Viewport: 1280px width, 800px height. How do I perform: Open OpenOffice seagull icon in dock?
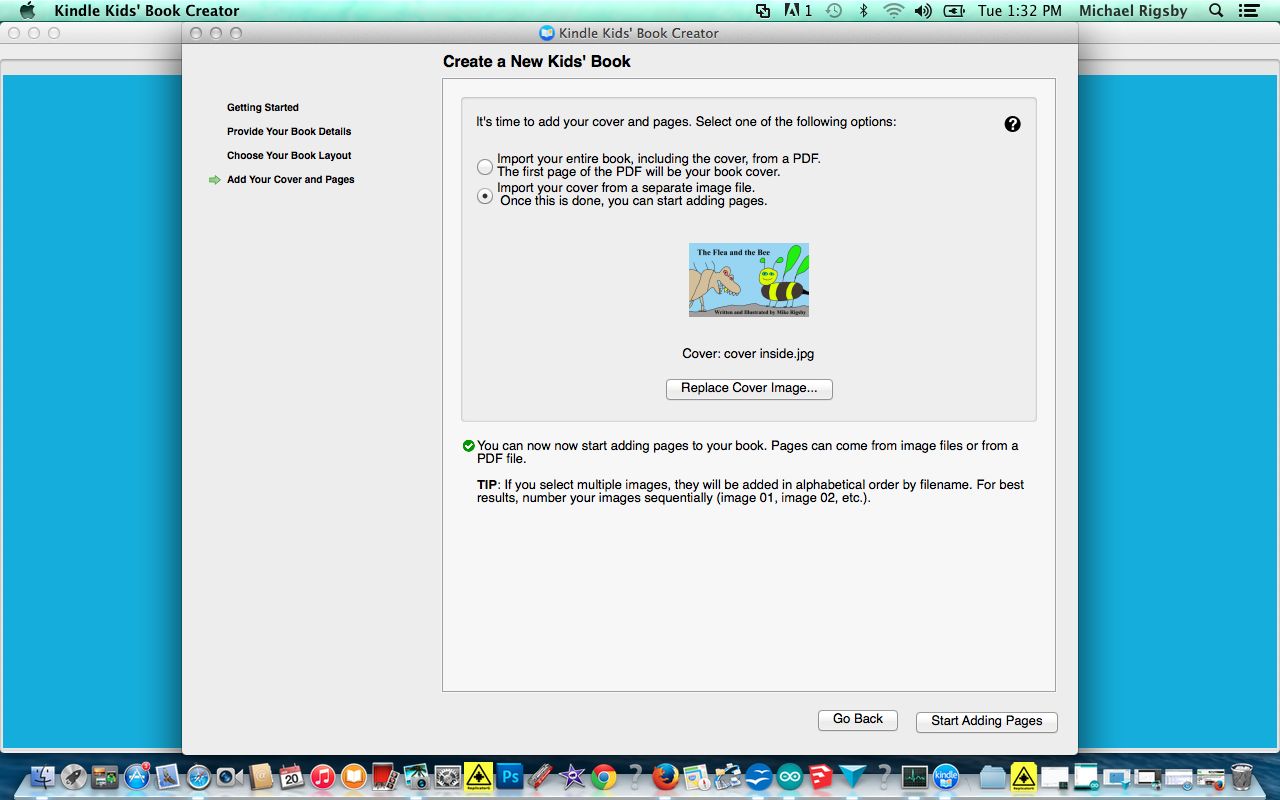tap(758, 776)
